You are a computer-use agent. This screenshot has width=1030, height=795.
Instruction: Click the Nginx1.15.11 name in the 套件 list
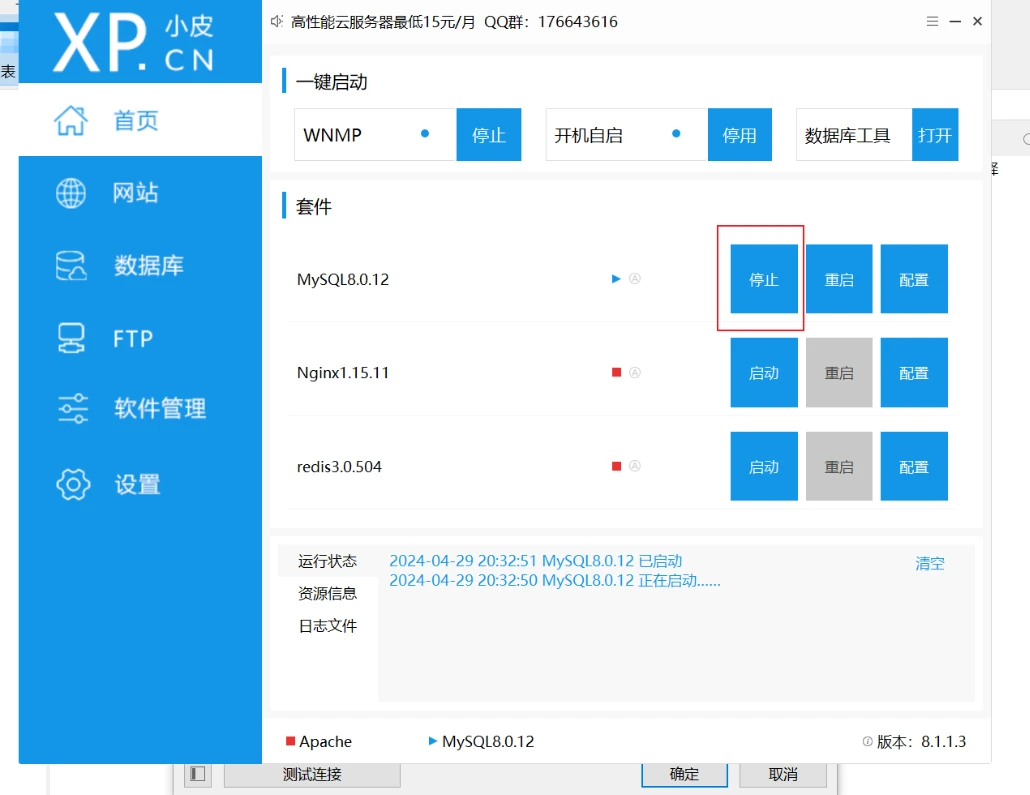coord(343,373)
